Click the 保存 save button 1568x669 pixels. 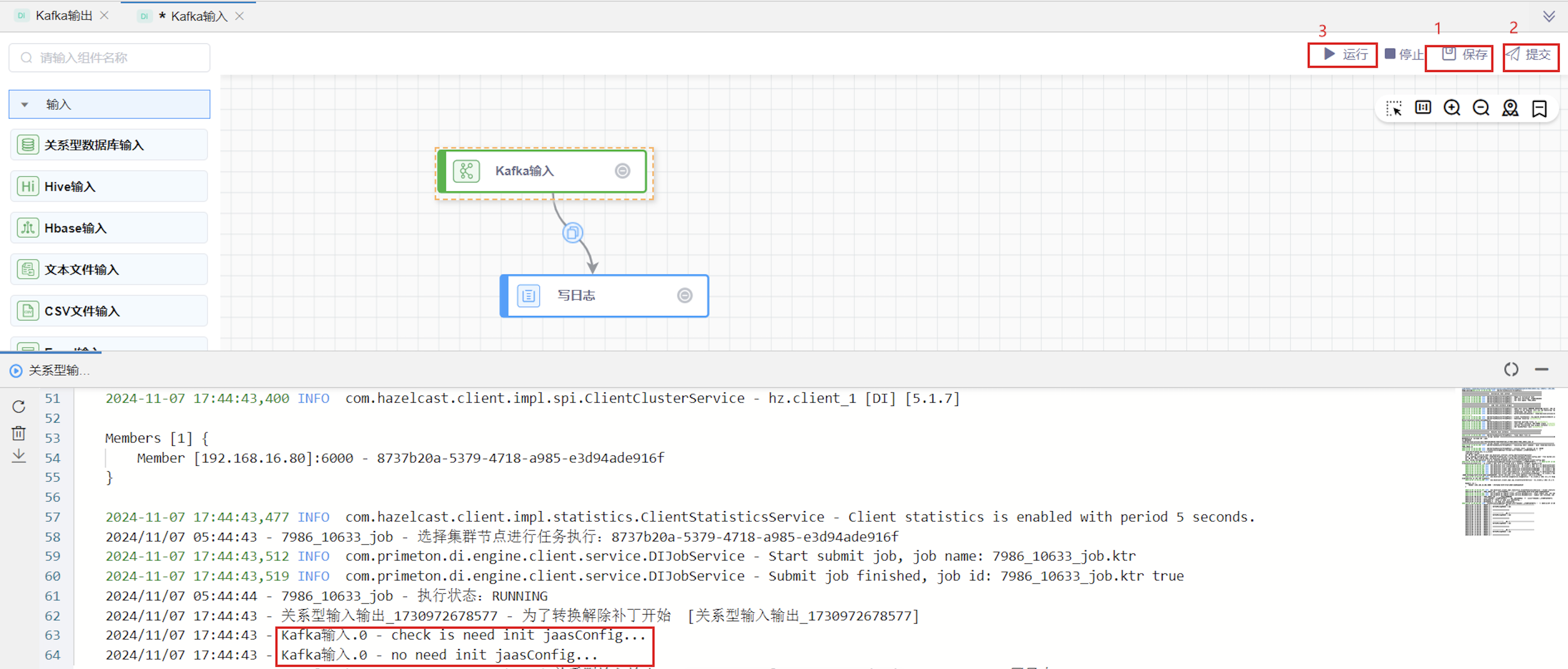(x=1464, y=55)
